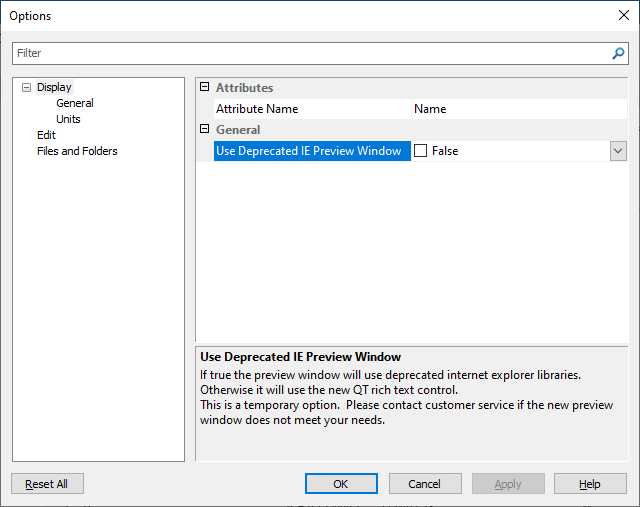Edit the Attribute Name value field
This screenshot has width=640, height=507.
(x=518, y=109)
